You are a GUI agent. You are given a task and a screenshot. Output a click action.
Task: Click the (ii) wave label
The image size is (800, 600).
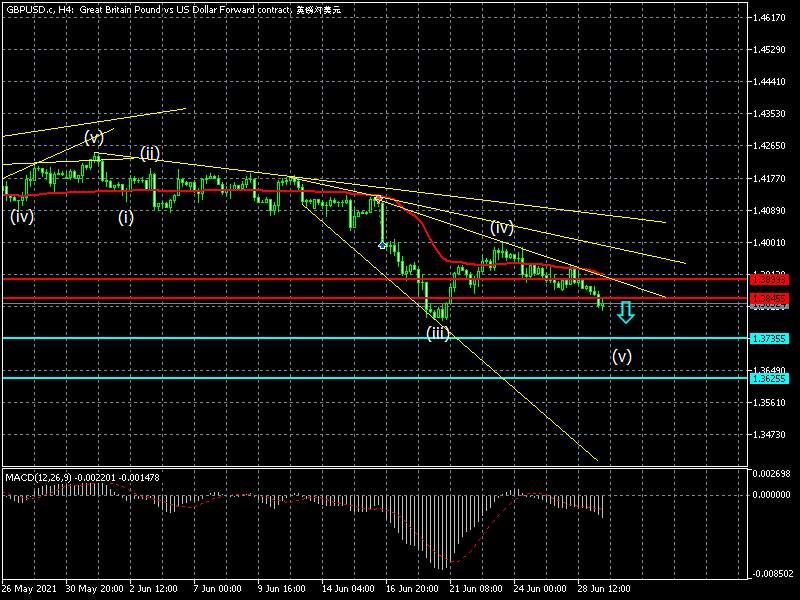point(150,153)
